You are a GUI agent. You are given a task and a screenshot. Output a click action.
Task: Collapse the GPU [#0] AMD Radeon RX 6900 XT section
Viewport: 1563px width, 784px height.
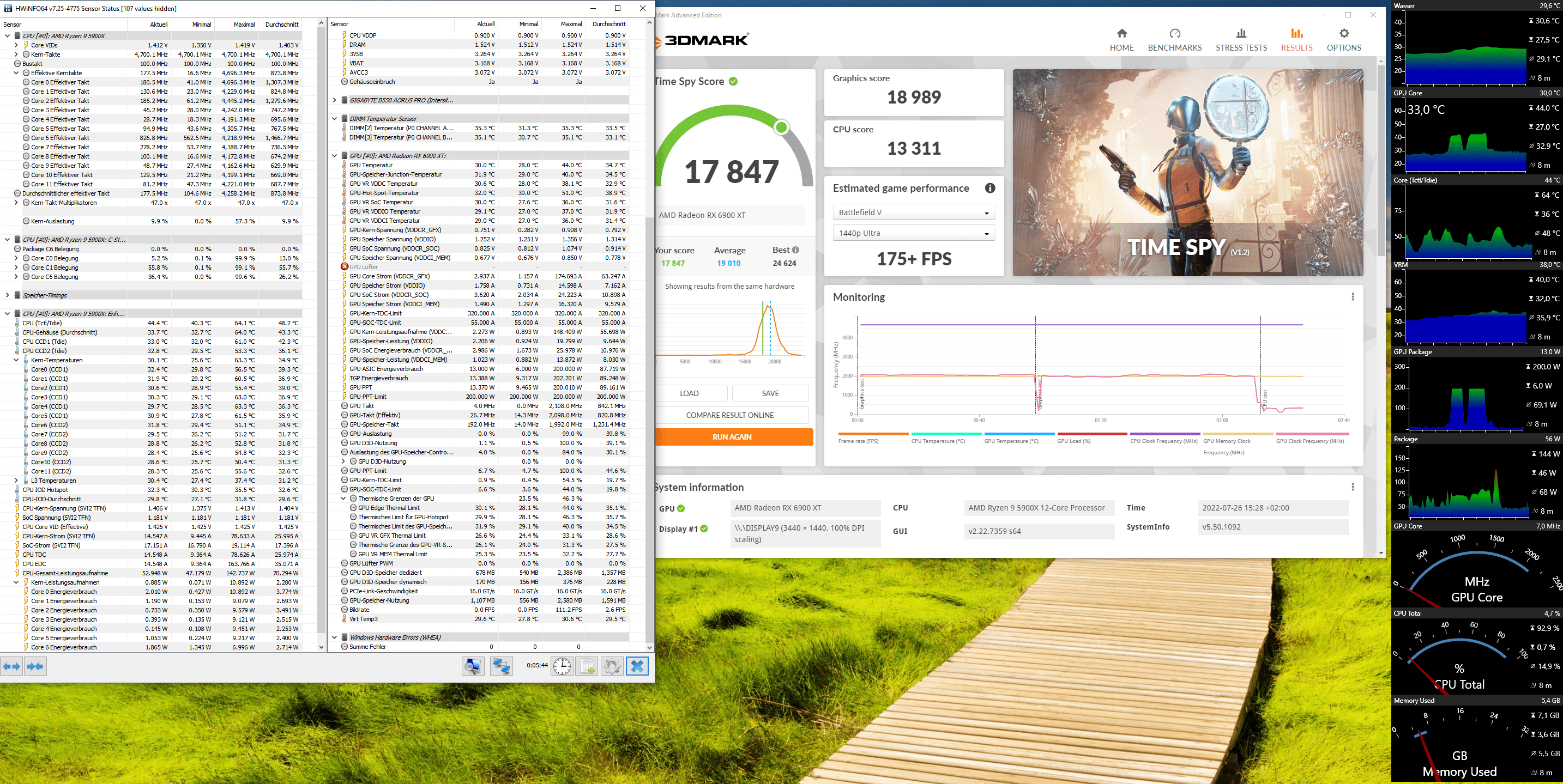334,156
